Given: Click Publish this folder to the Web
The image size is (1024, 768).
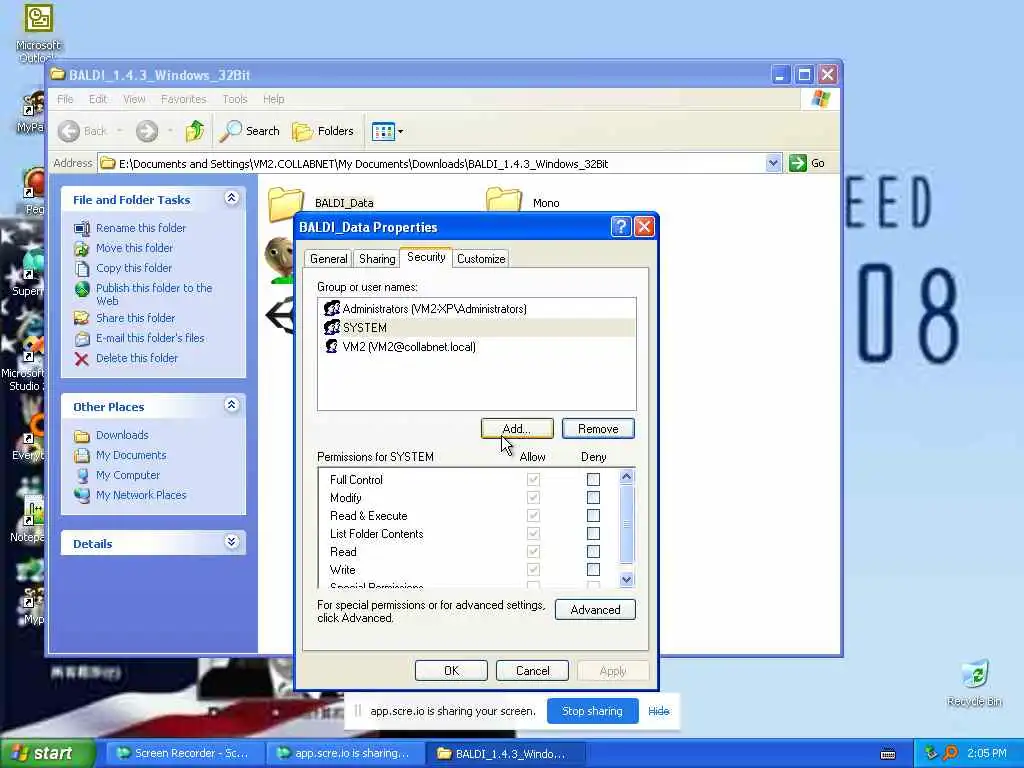Looking at the screenshot, I should coord(153,294).
